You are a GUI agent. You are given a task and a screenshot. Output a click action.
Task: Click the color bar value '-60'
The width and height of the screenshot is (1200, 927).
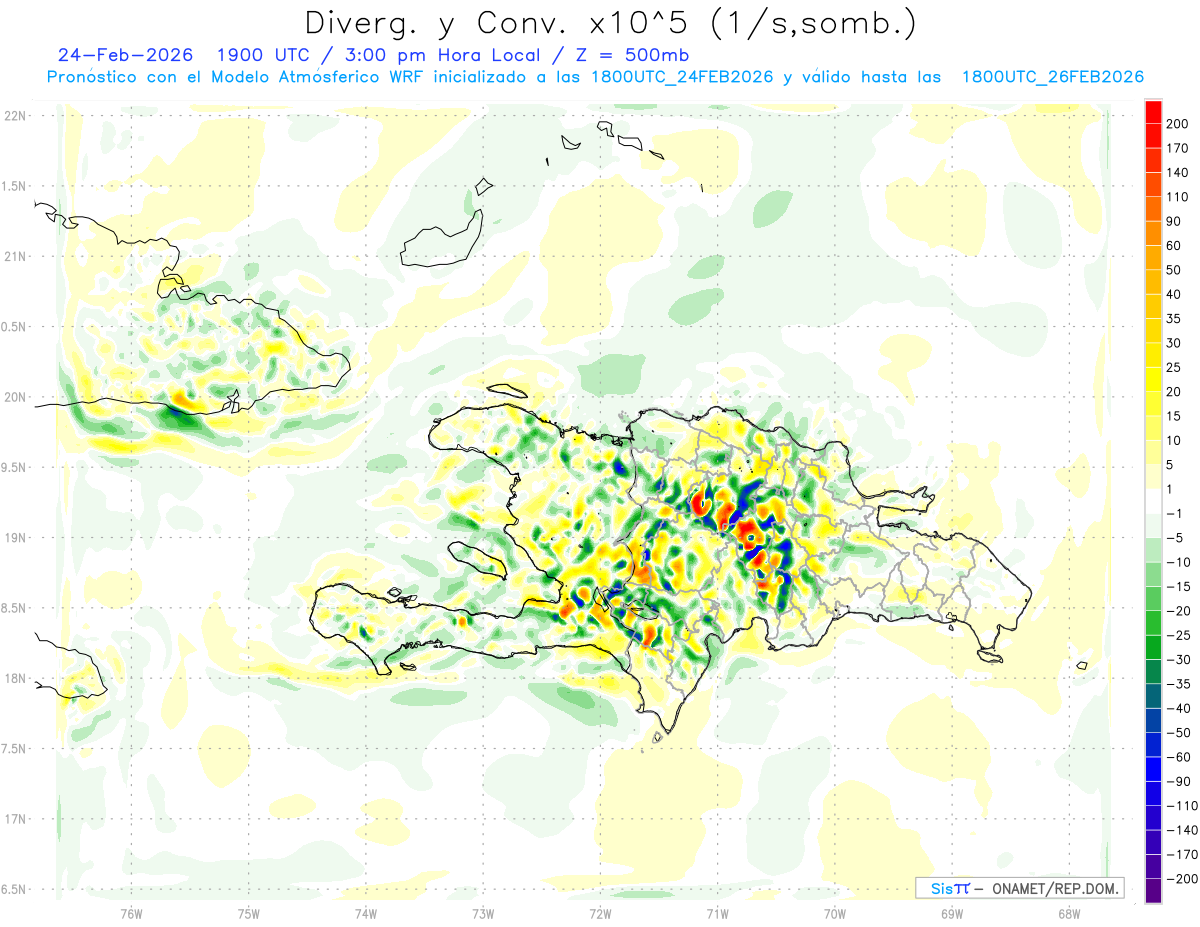1178,758
